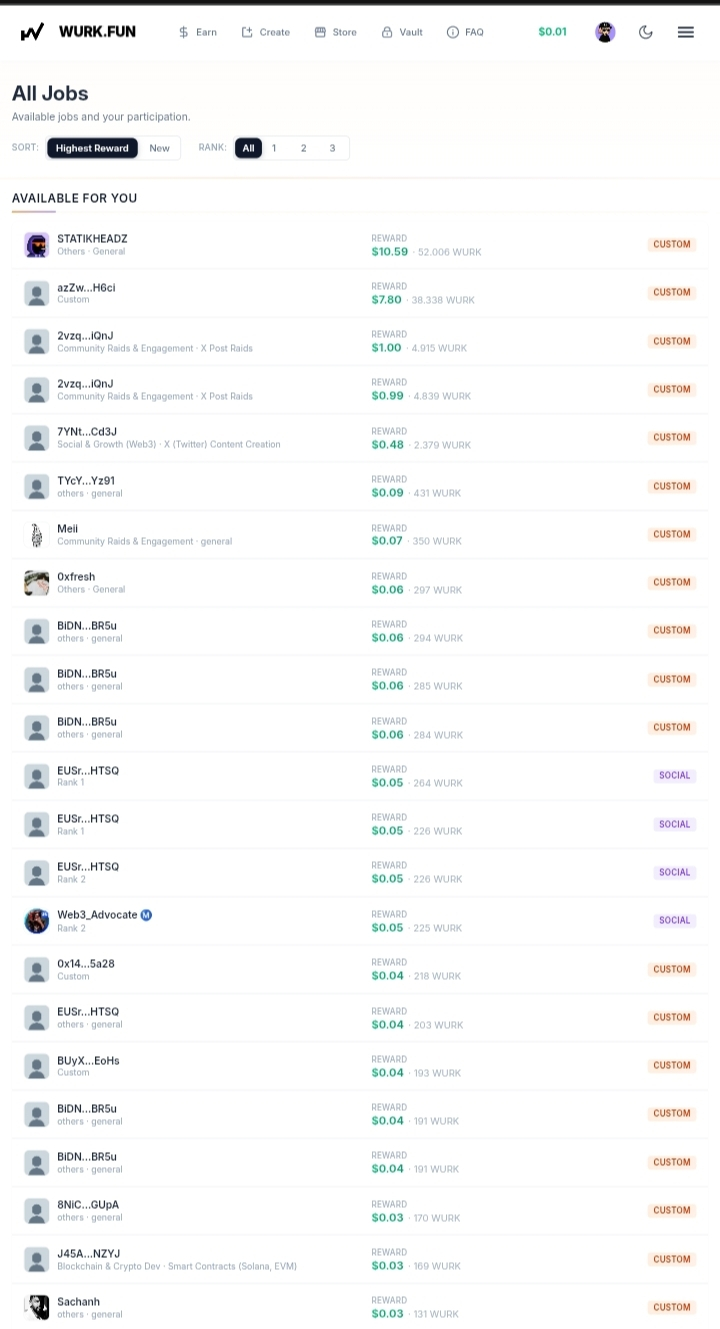Open the Create page

coord(266,32)
